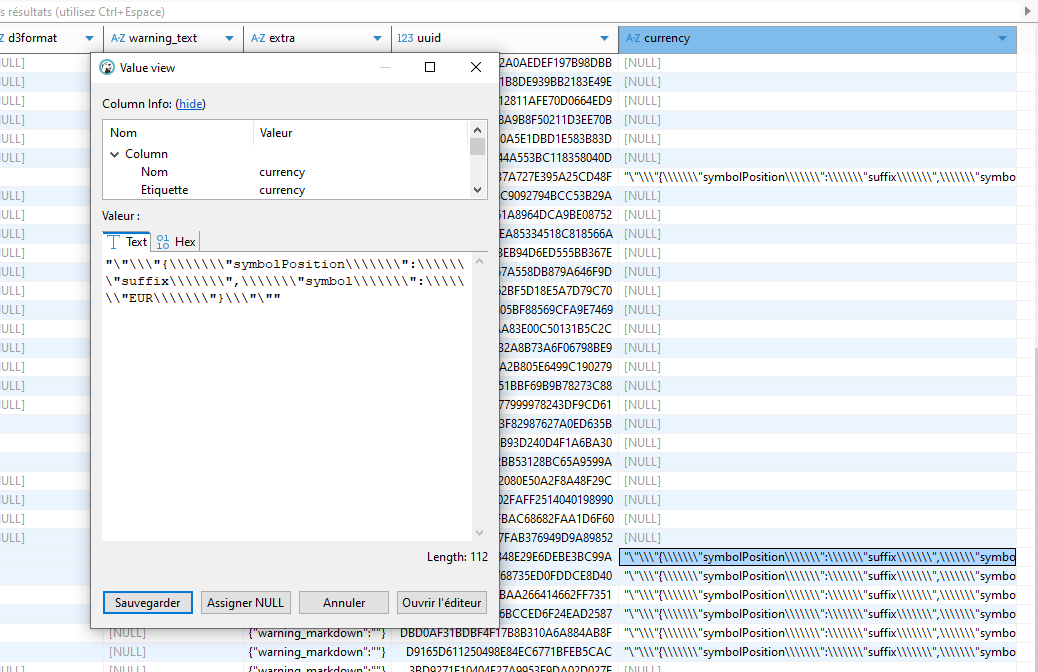
Task: Click the Sauvegarder button
Action: coord(148,602)
